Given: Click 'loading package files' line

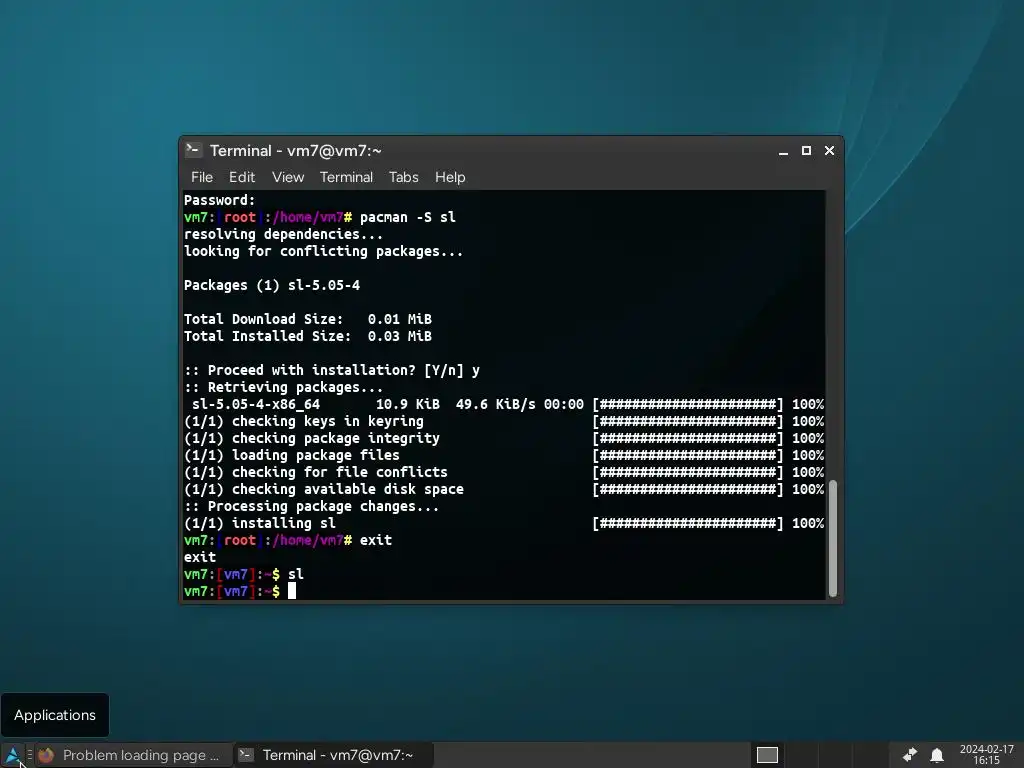Looking at the screenshot, I should point(504,455).
